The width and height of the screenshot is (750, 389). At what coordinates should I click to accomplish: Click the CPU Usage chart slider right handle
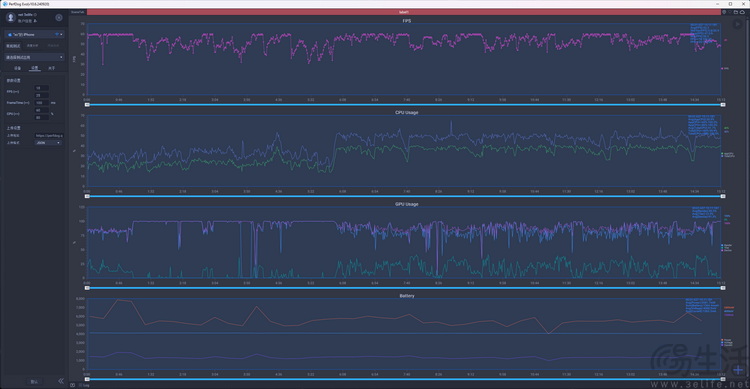(723, 196)
